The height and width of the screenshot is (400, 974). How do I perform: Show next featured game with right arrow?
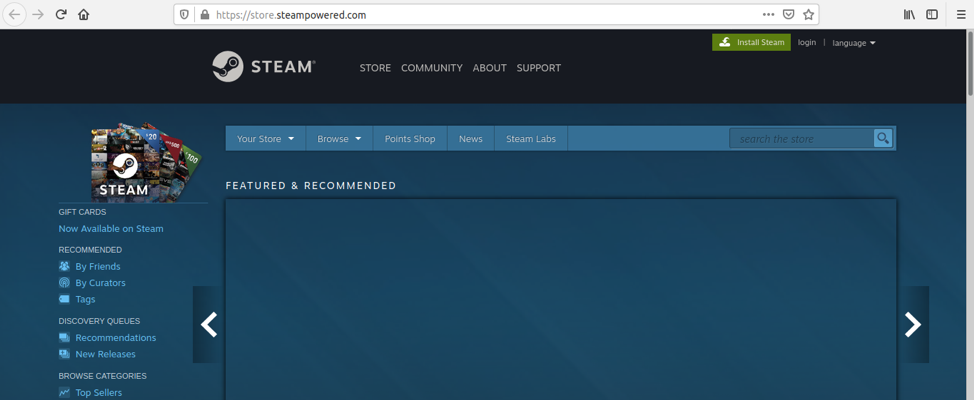tap(912, 324)
